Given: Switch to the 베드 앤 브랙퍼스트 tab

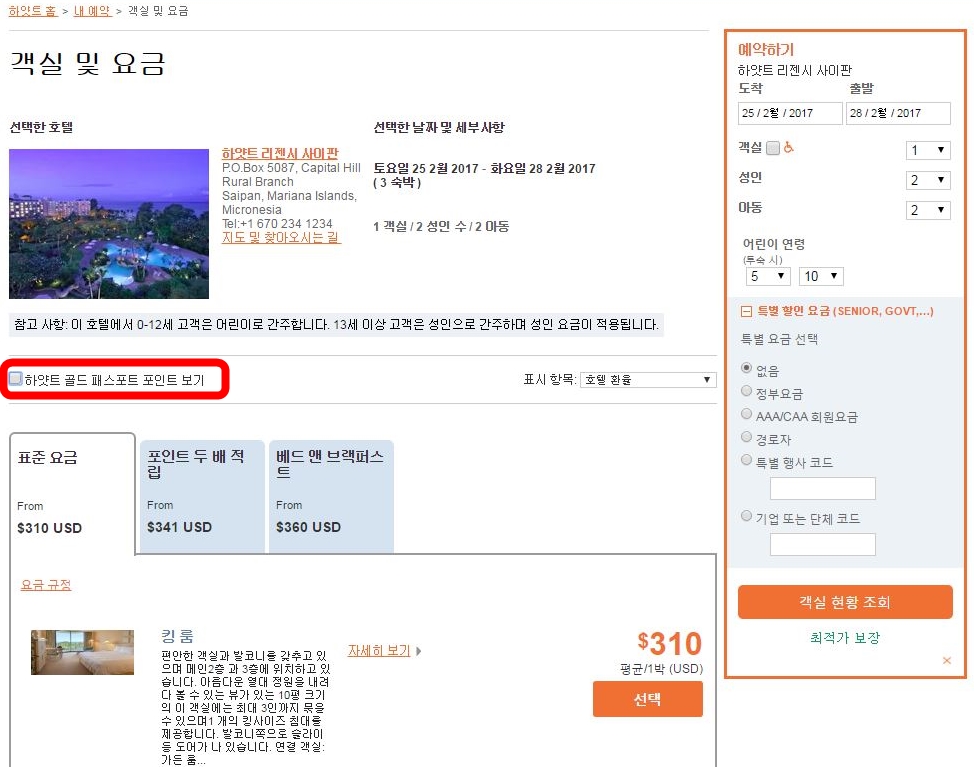Looking at the screenshot, I should (x=331, y=496).
